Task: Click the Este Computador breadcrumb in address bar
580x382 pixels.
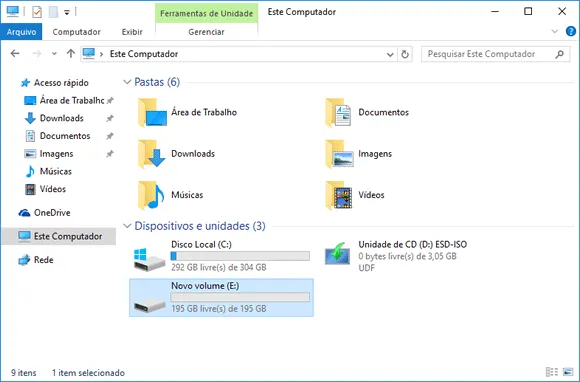Action: (x=144, y=54)
